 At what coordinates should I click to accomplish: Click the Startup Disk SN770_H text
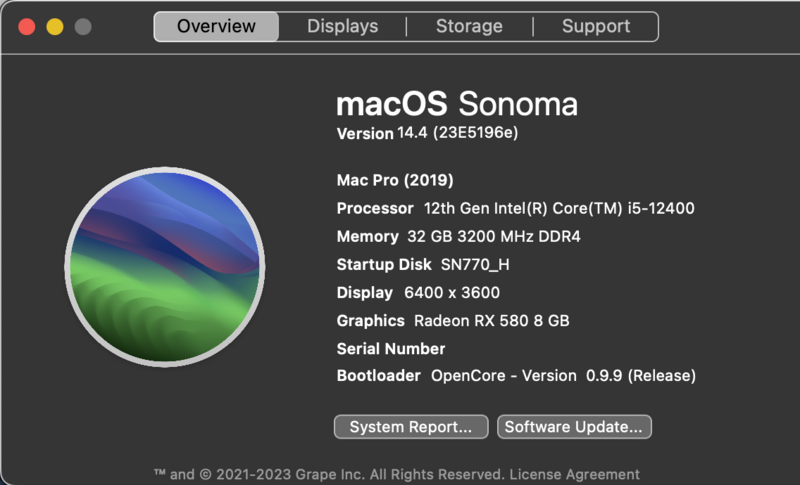(x=482, y=264)
